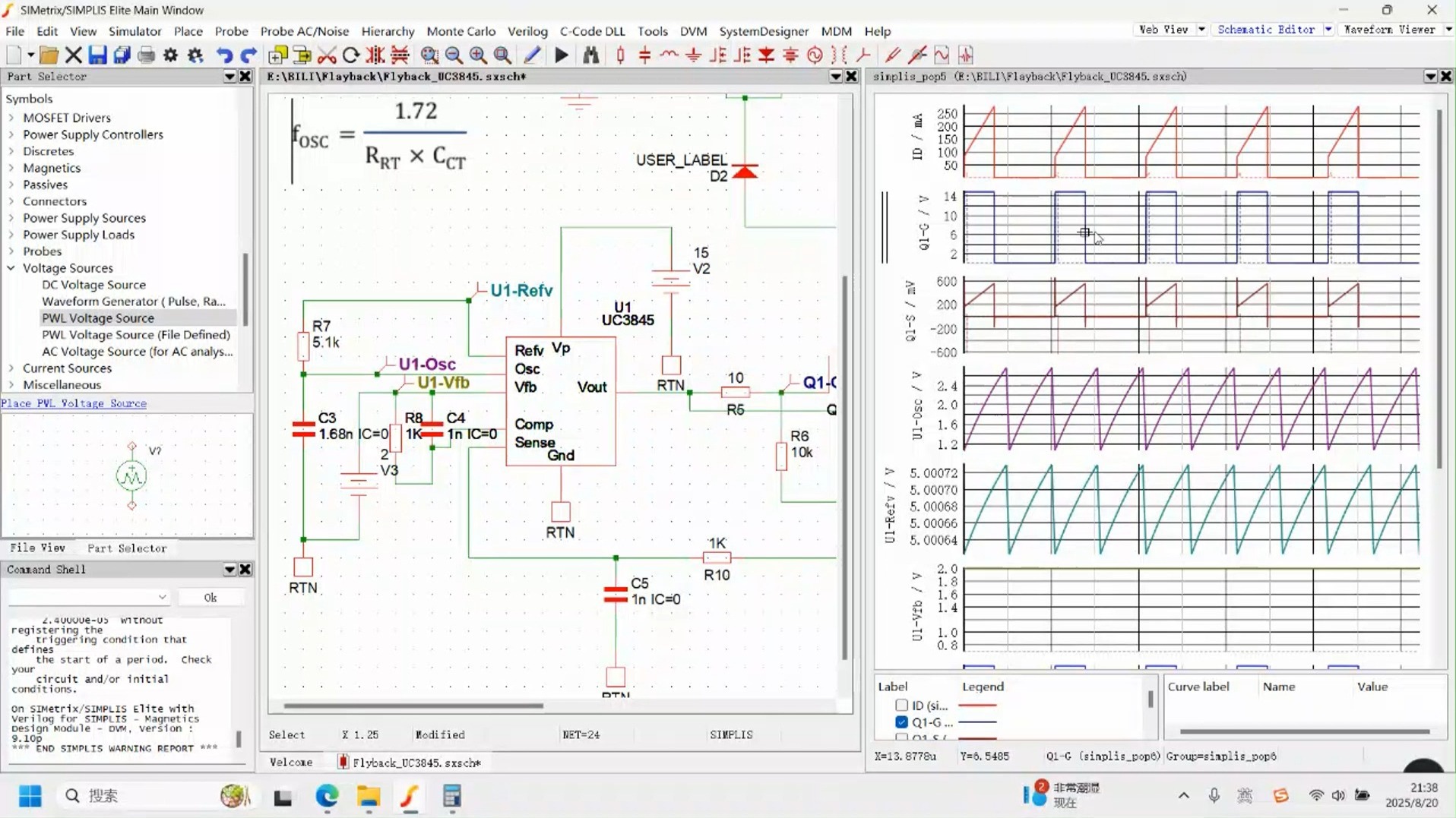Open the command shell input dropdown
1456x818 pixels.
(162, 597)
